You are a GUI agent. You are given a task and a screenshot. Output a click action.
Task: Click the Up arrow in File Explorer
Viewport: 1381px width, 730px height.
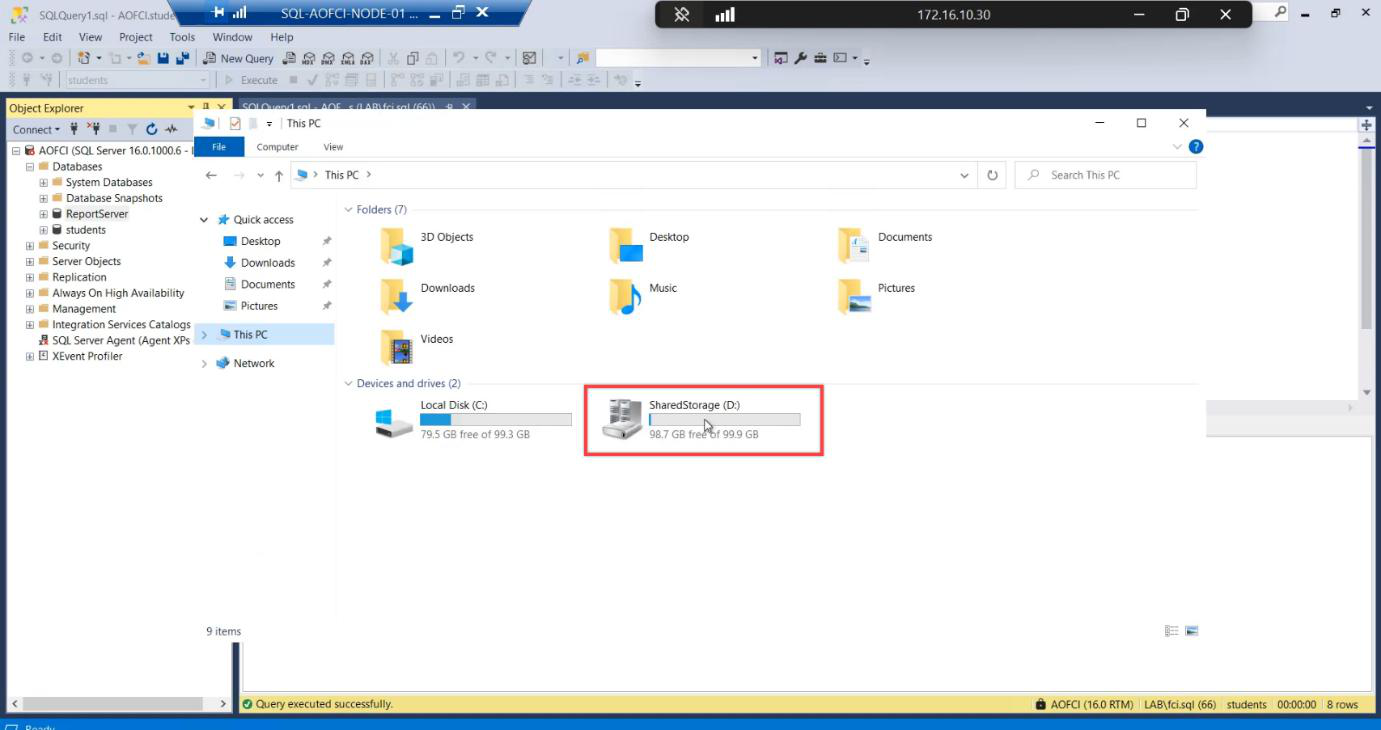point(279,175)
